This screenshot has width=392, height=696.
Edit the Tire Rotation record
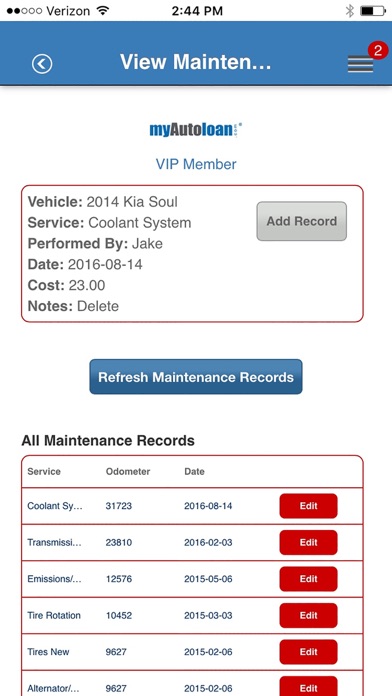tap(309, 615)
